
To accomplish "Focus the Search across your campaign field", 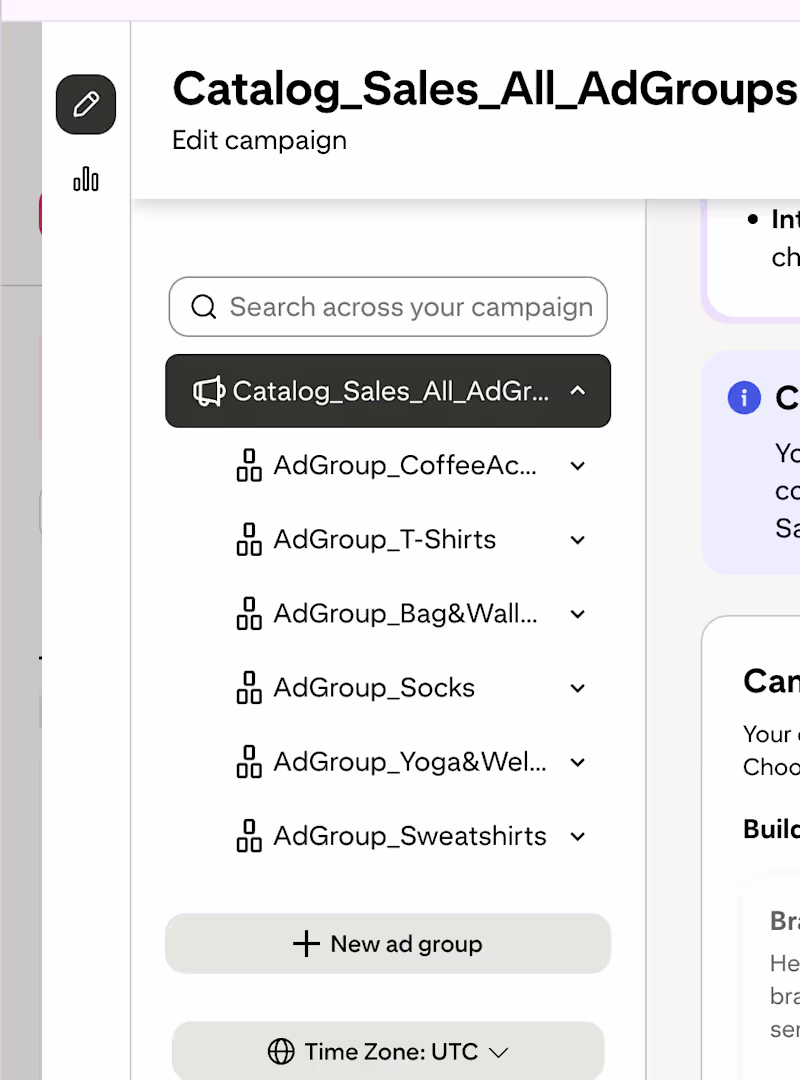I will [x=388, y=307].
